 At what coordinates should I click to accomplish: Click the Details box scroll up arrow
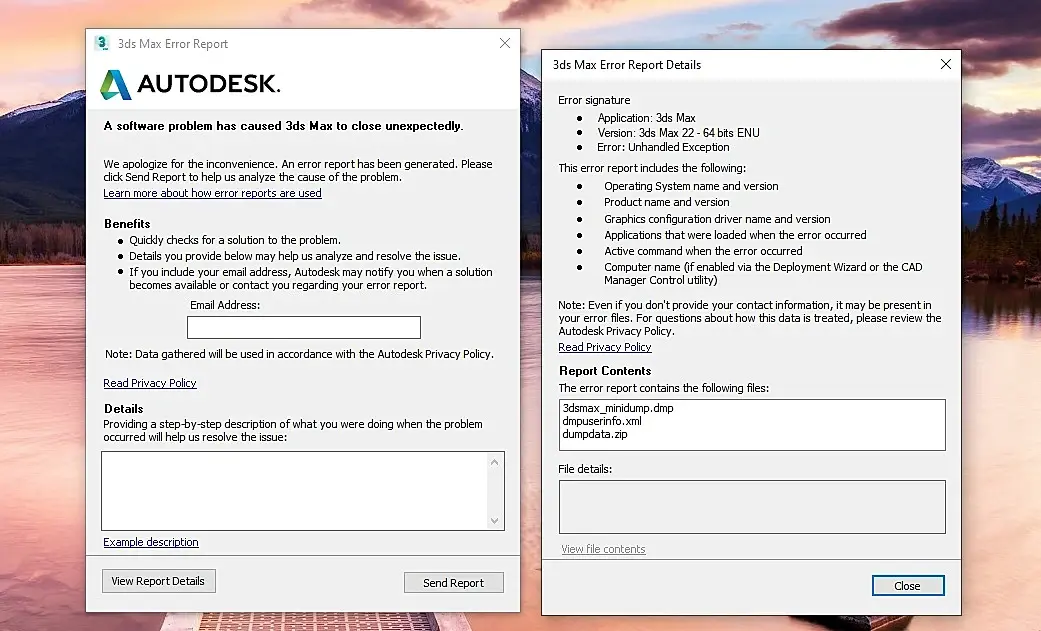click(x=495, y=462)
